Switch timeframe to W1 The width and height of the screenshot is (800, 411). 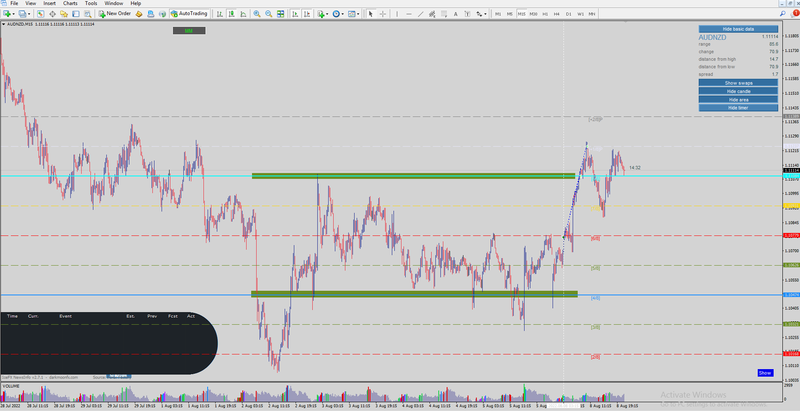pos(581,14)
